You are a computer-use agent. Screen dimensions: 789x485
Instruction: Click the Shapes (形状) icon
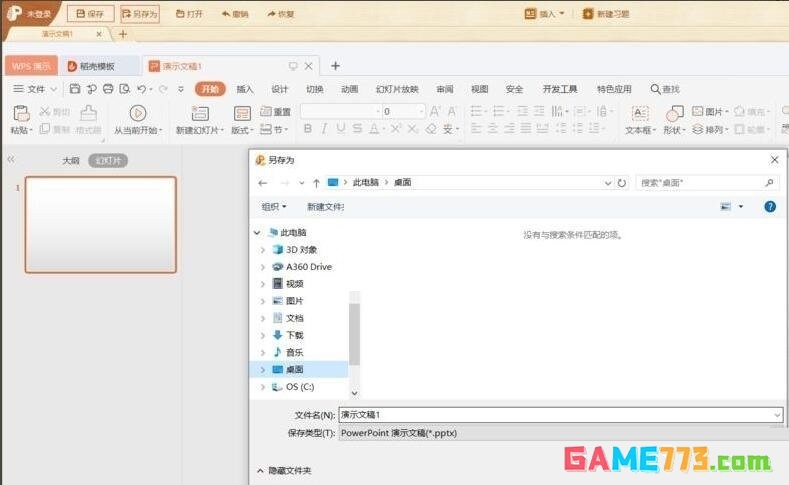click(x=674, y=113)
